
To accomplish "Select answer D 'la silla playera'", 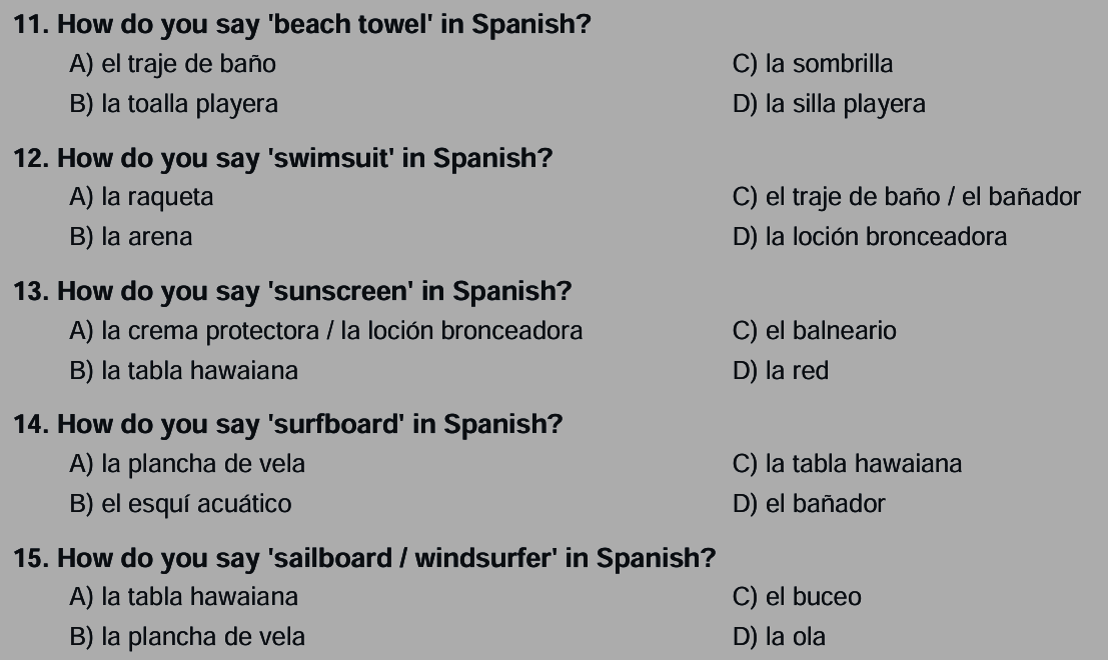I will [x=829, y=104].
